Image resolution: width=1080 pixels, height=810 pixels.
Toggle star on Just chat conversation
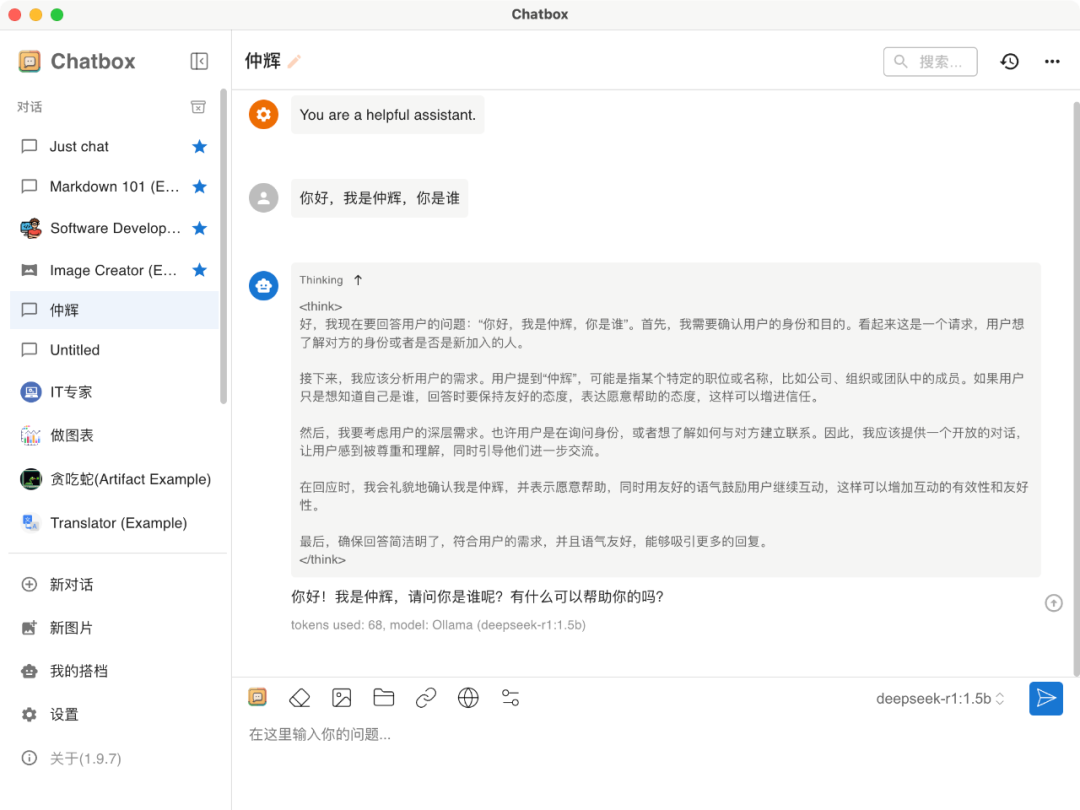click(x=200, y=147)
